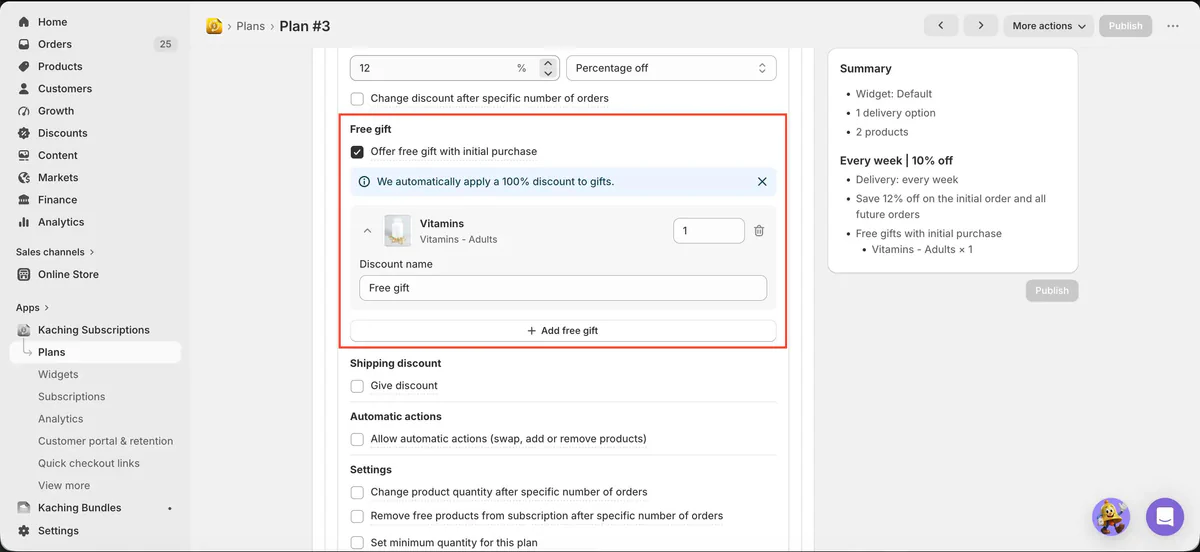Click the Kaching Bundles app icon
Screen dimensions: 1200x552
(x=24, y=508)
